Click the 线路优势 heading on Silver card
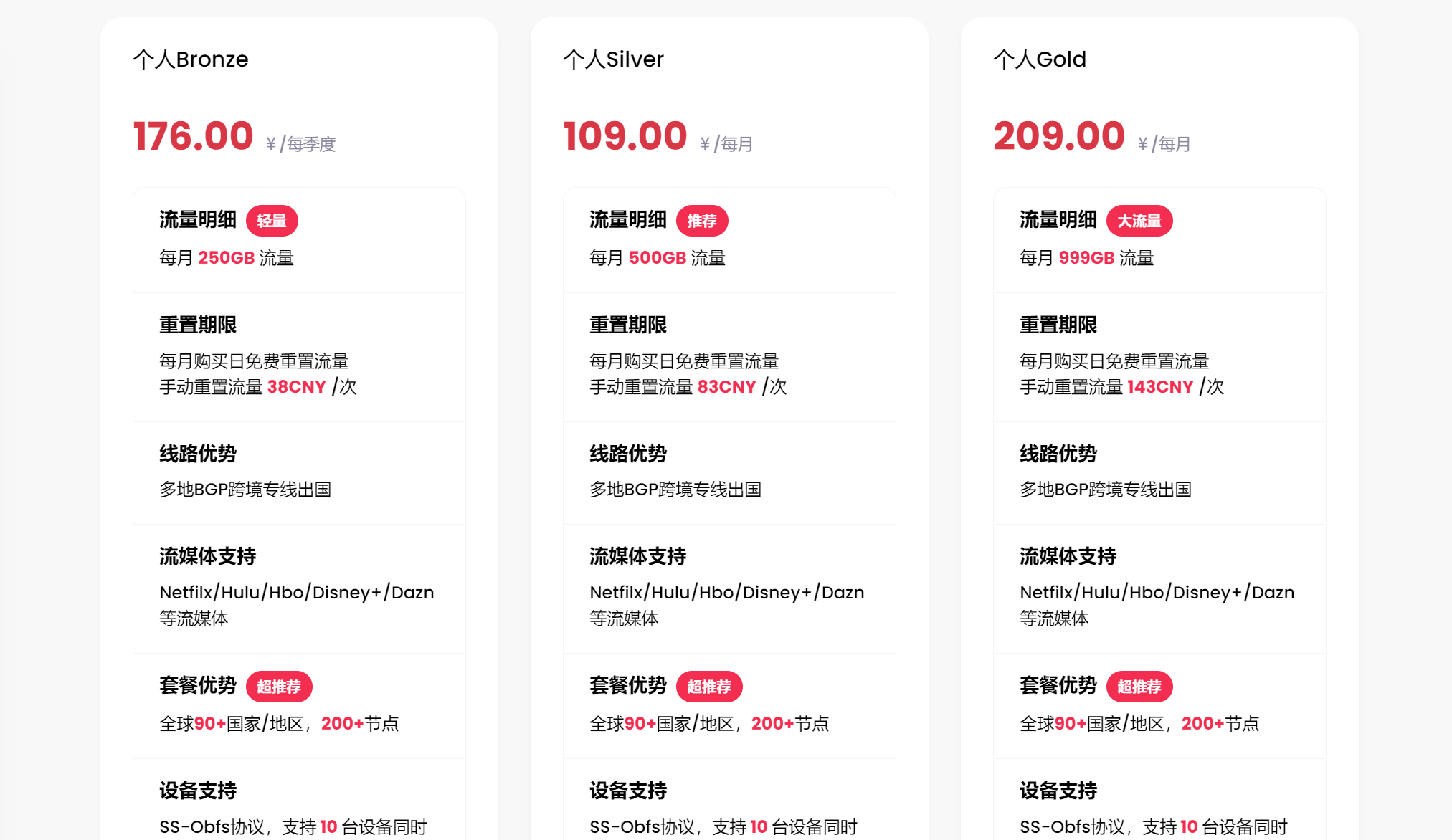The image size is (1452, 840). point(627,453)
